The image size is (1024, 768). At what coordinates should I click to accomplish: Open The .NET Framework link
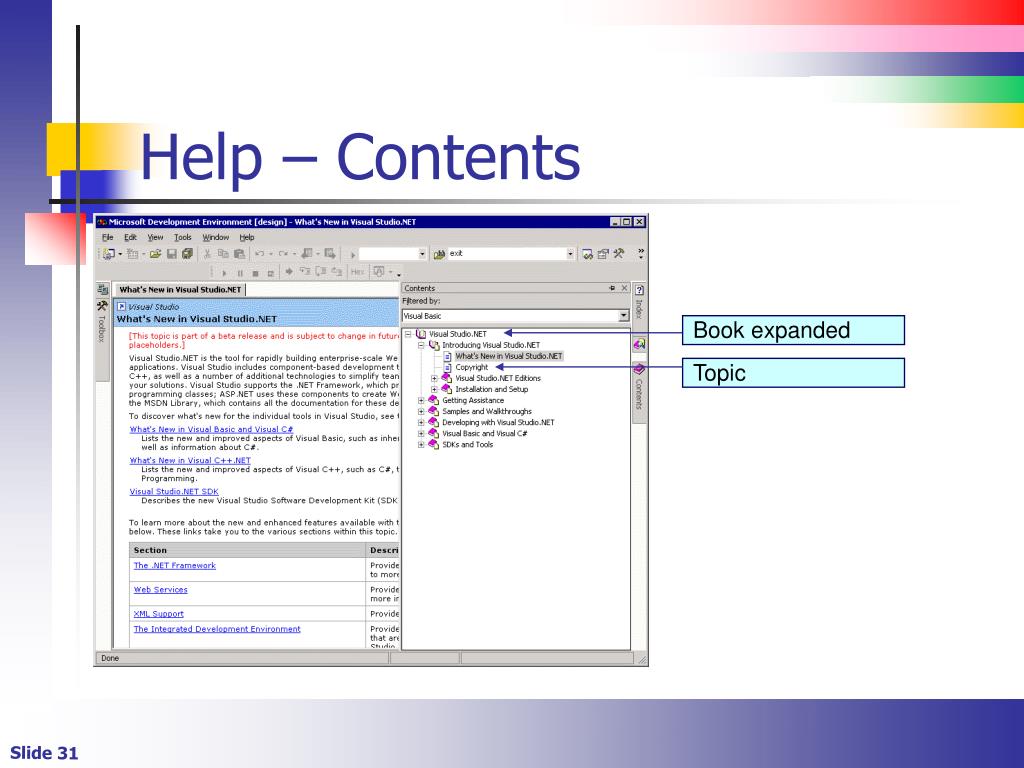coord(174,566)
